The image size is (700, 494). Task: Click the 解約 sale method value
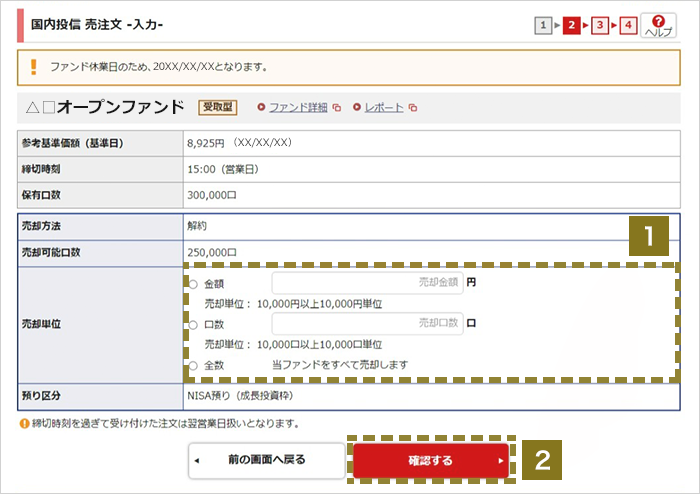click(197, 226)
